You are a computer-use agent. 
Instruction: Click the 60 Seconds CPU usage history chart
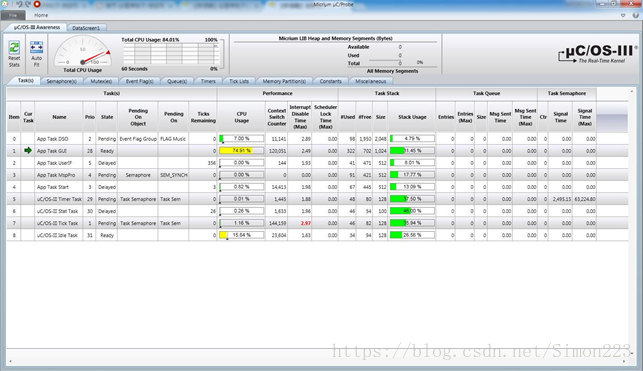coord(171,54)
